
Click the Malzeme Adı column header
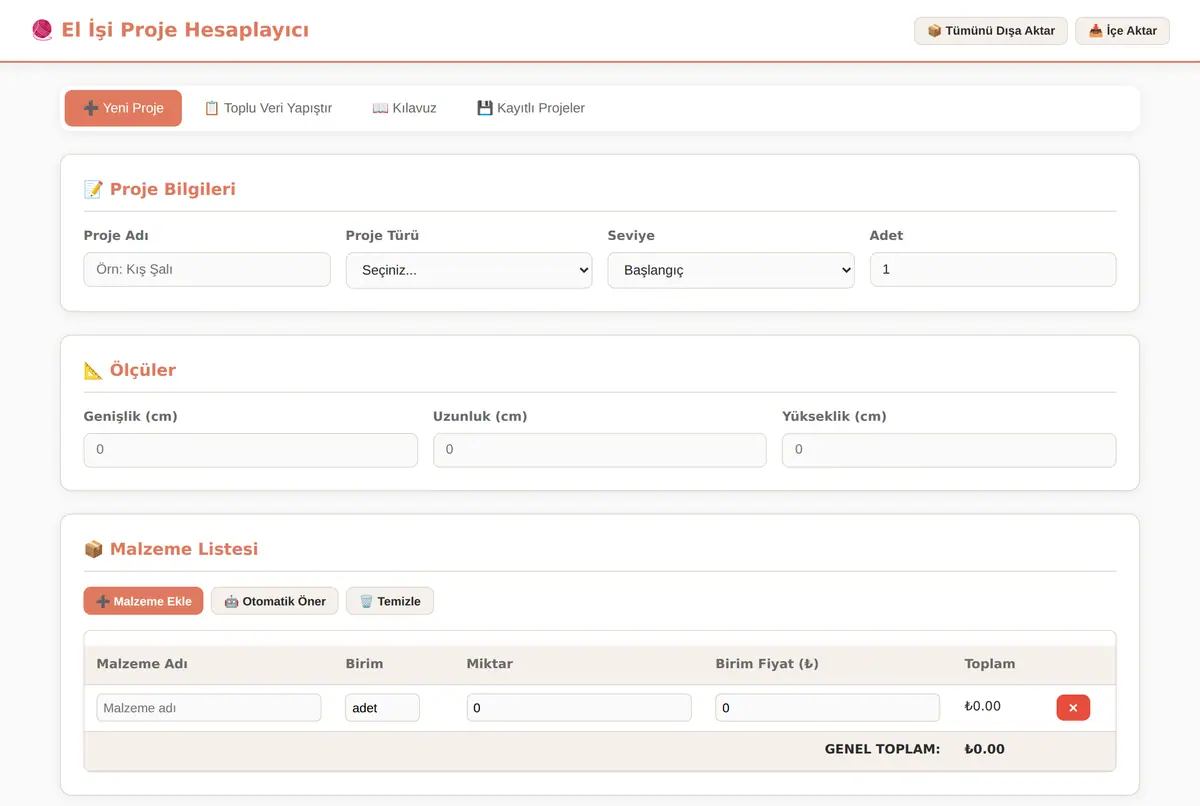pos(142,664)
